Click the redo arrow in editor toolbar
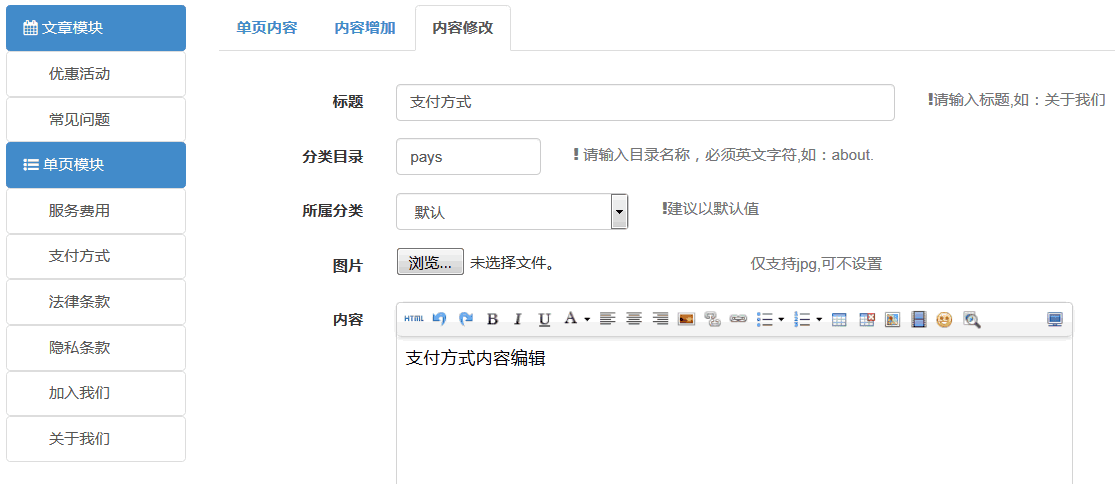This screenshot has height=484, width=1115. click(466, 319)
